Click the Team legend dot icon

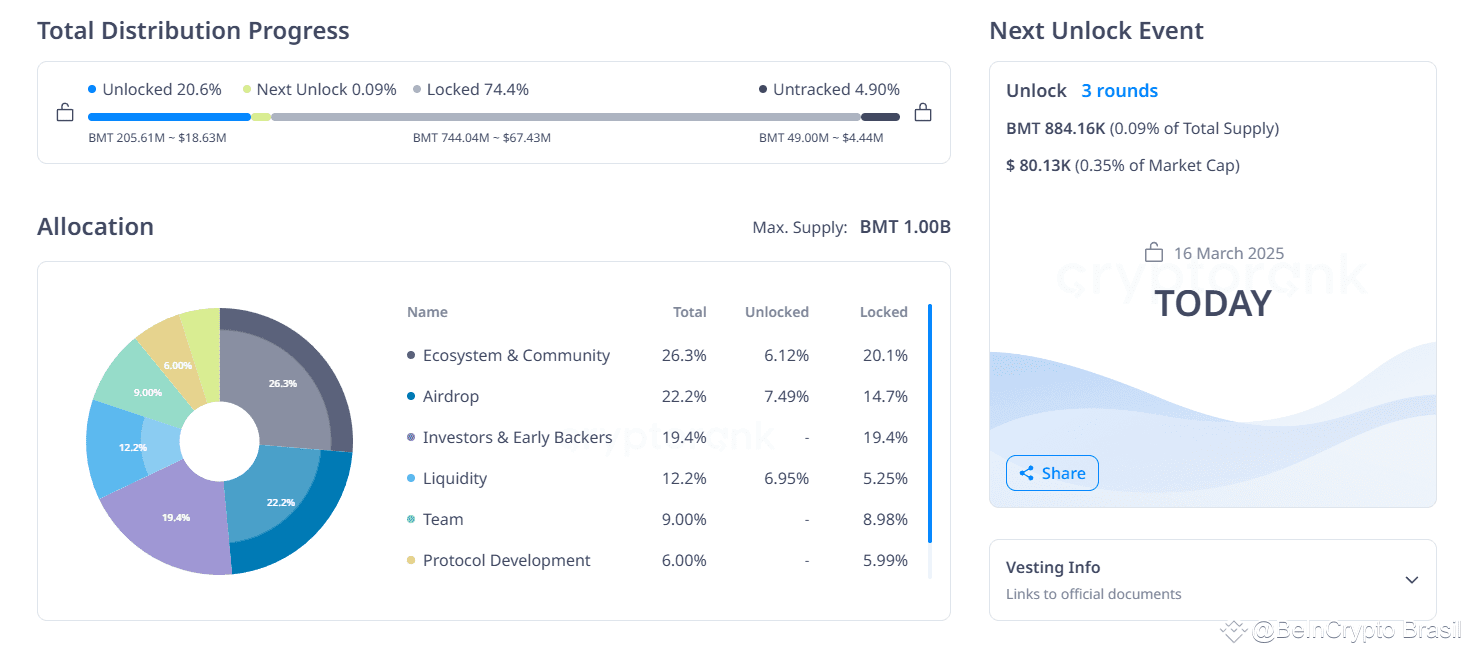tap(410, 519)
